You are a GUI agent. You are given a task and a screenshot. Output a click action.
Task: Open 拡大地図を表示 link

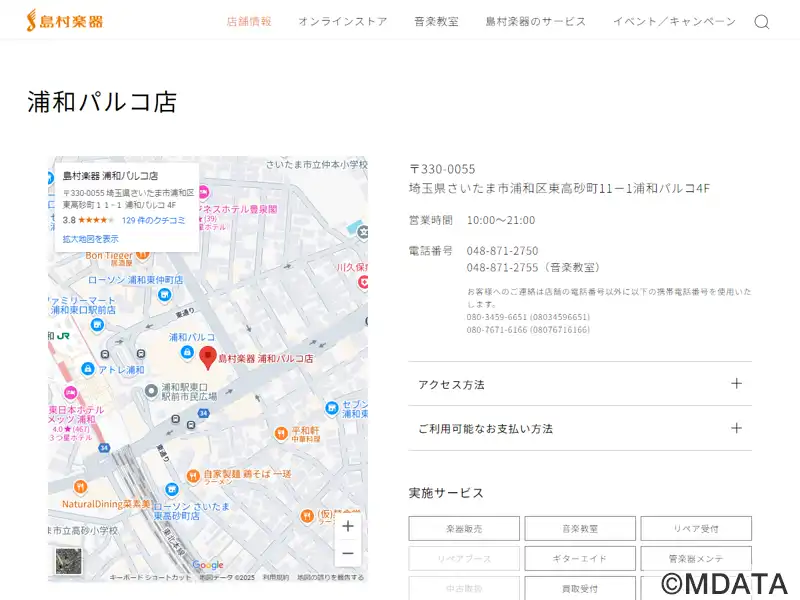[90, 239]
